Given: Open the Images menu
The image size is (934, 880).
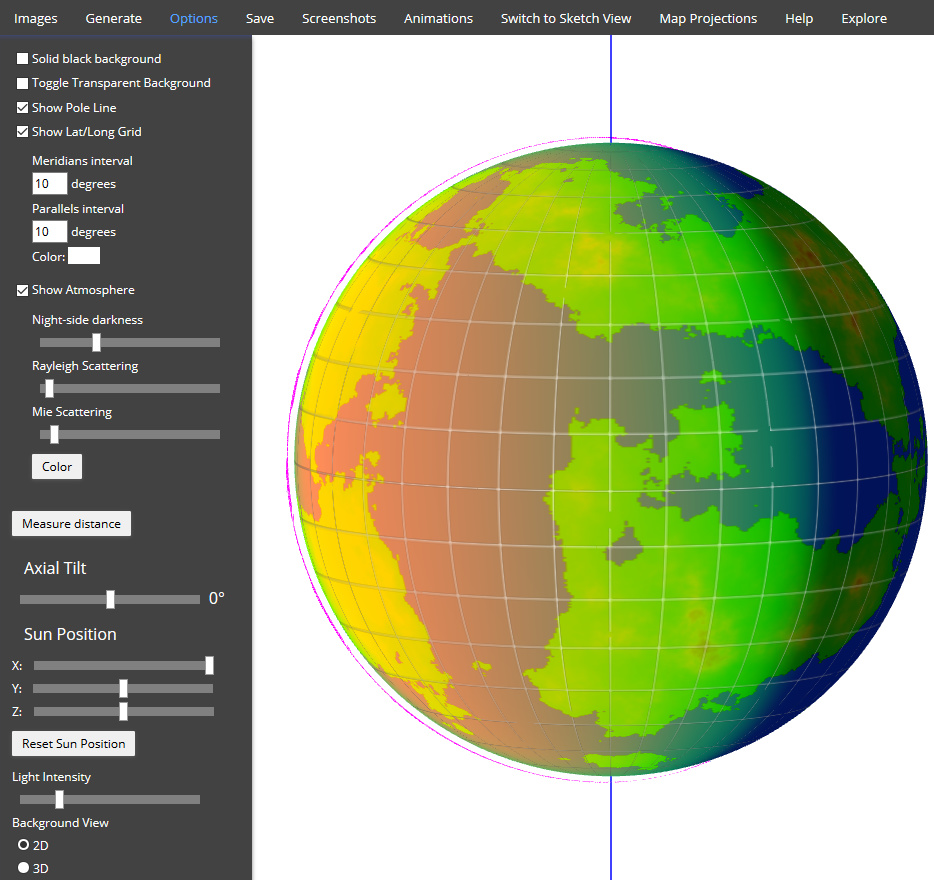Looking at the screenshot, I should click(x=36, y=18).
